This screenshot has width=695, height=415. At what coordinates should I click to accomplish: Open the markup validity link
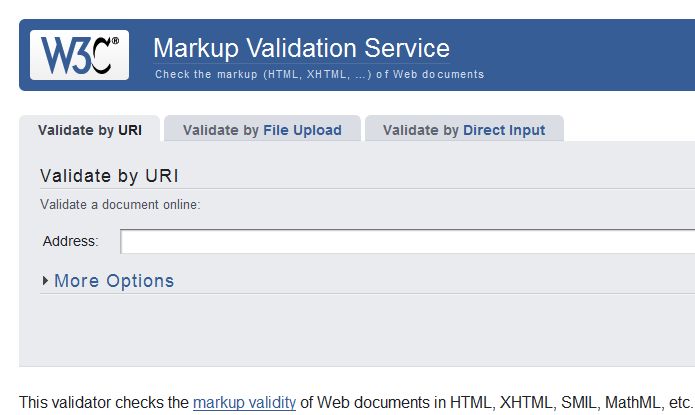(244, 403)
